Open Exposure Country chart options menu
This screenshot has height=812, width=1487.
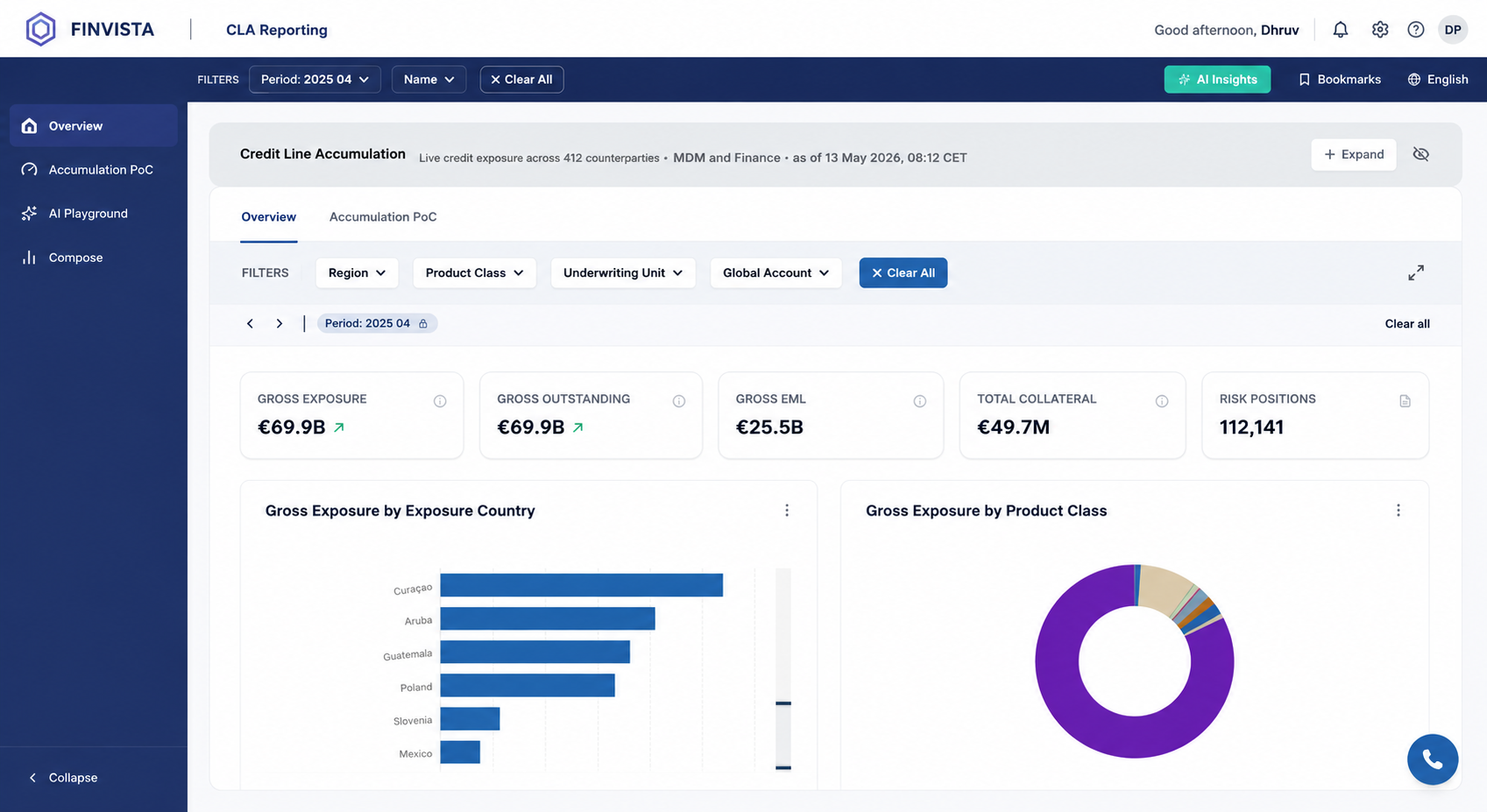coord(787,510)
